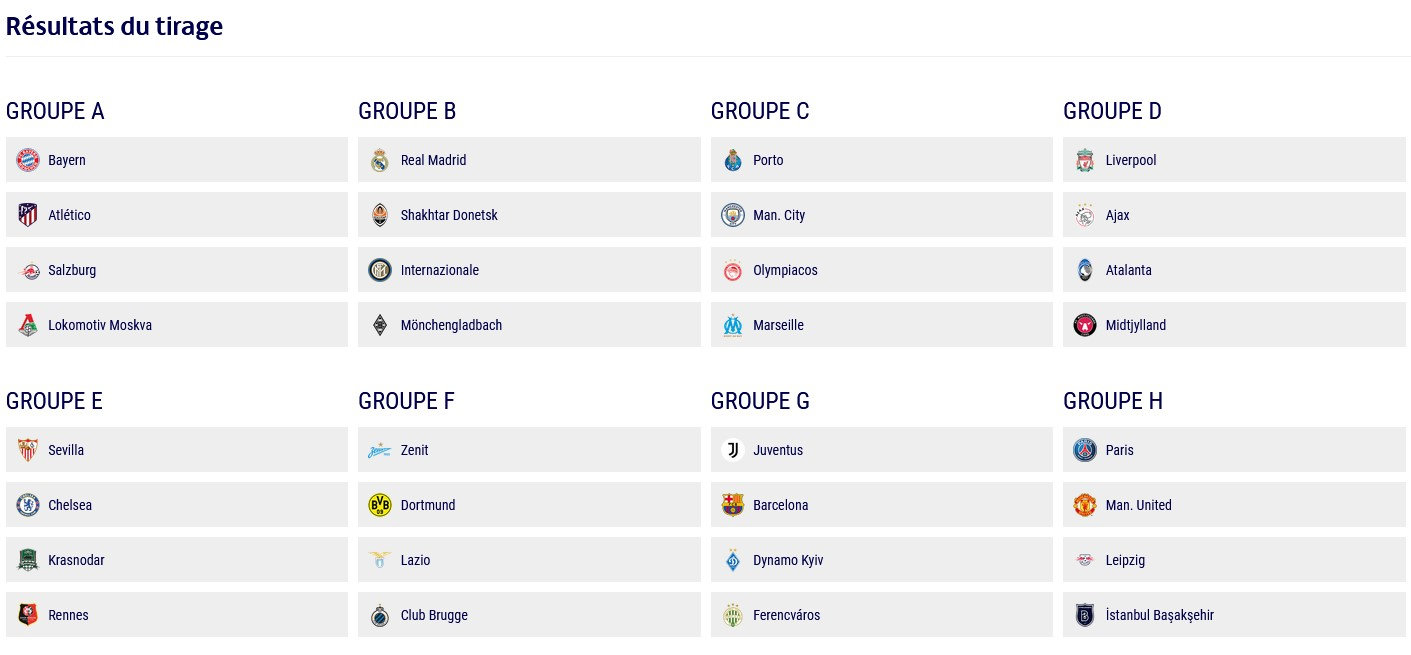
Task: Click the Internazionale badge icon
Action: (380, 270)
